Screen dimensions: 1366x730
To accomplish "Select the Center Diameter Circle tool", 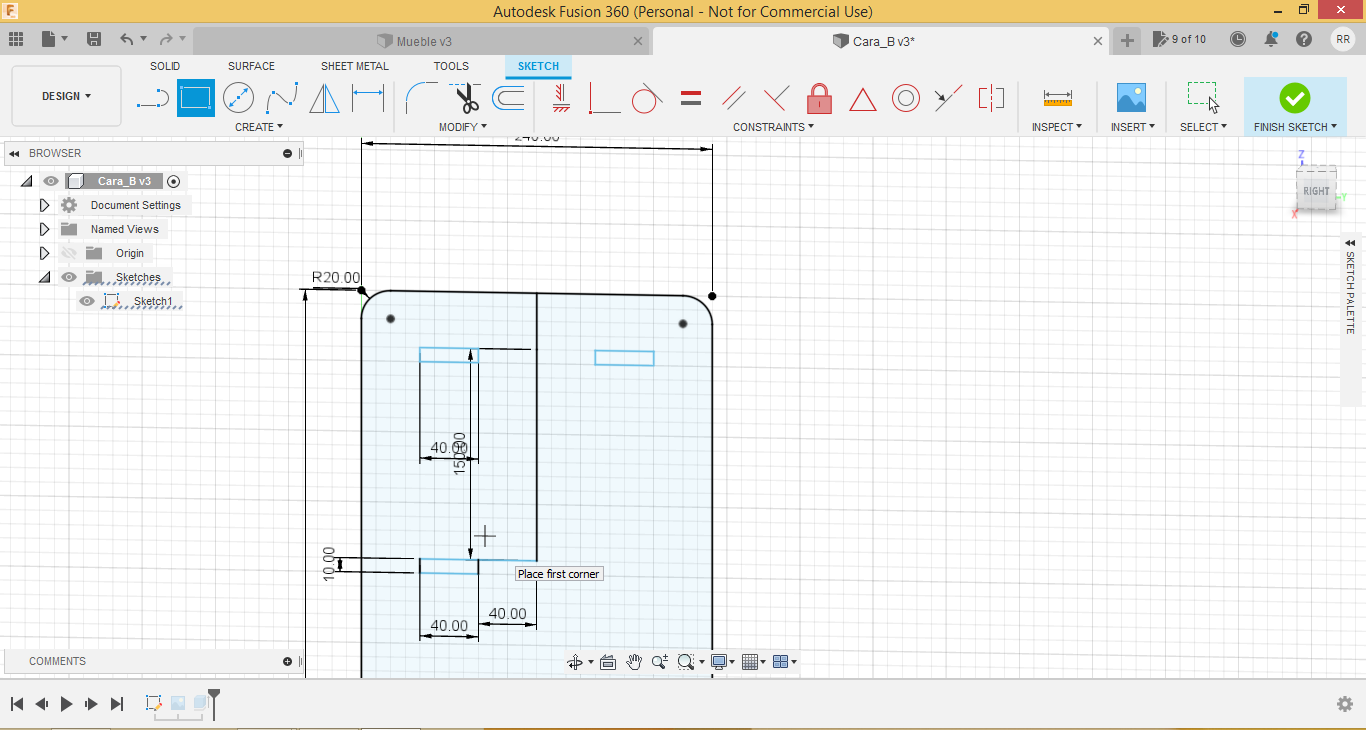I will click(x=238, y=98).
